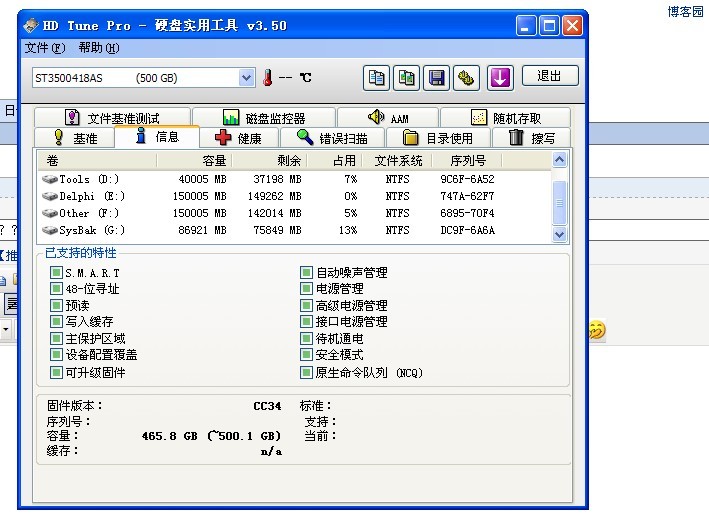Click the thermometer temperature icon
Viewport: 709px width, 532px height.
point(268,78)
